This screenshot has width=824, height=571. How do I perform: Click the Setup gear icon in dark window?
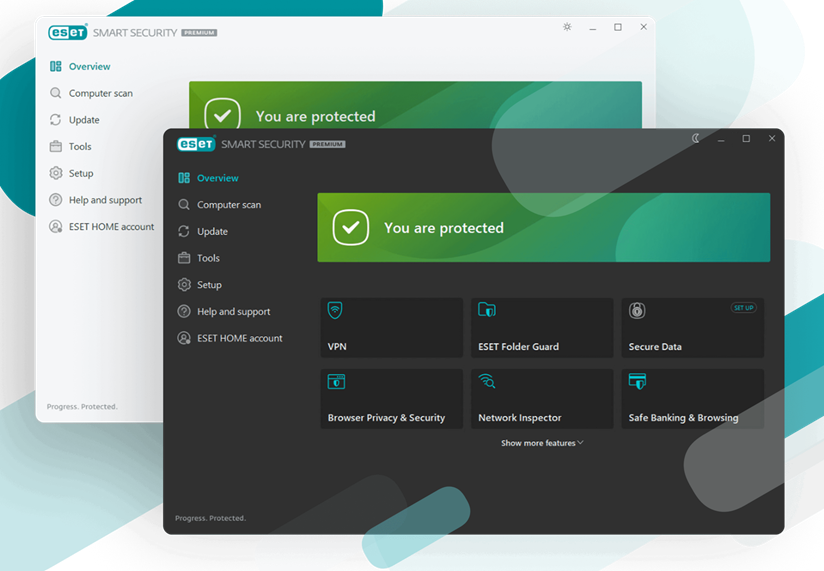(184, 285)
